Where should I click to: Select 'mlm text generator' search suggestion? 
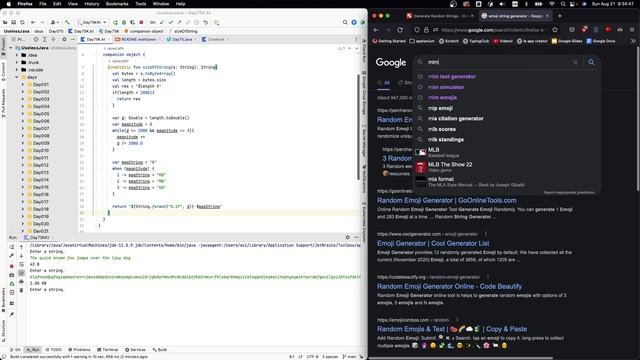coord(451,77)
